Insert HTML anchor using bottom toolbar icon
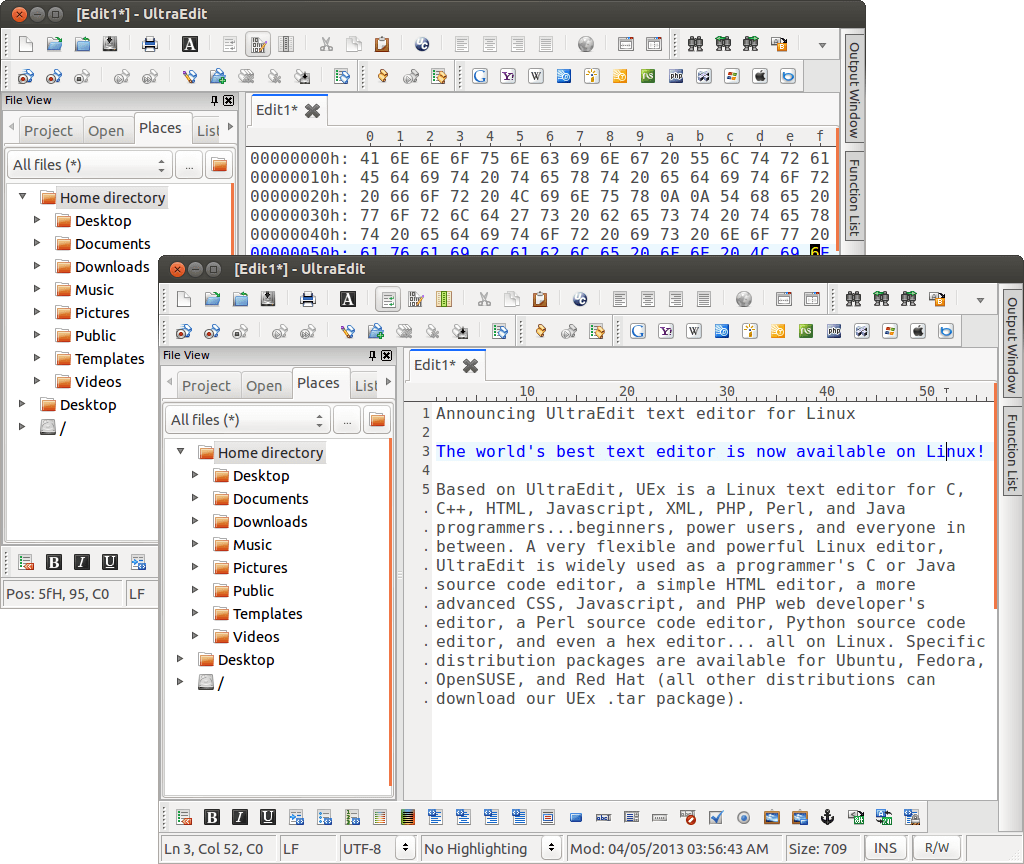This screenshot has height=864, width=1024. (827, 817)
